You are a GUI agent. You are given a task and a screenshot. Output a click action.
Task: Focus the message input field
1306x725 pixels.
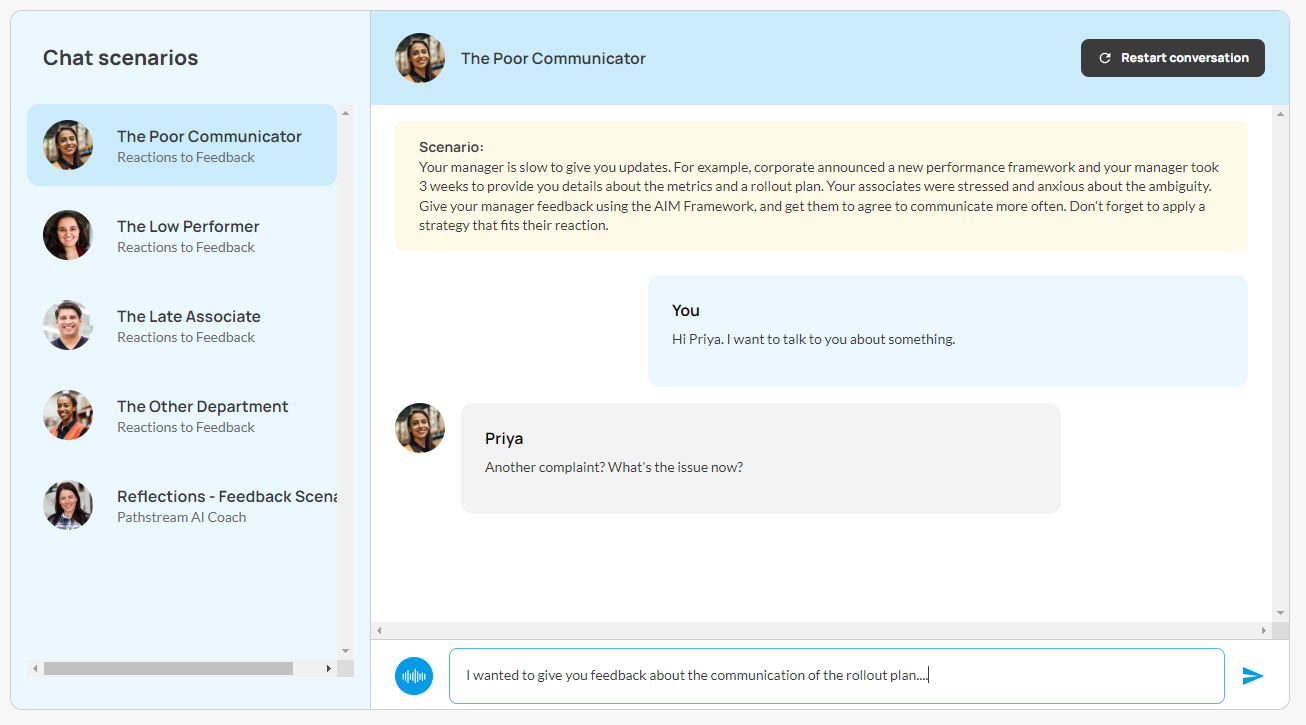(x=837, y=676)
